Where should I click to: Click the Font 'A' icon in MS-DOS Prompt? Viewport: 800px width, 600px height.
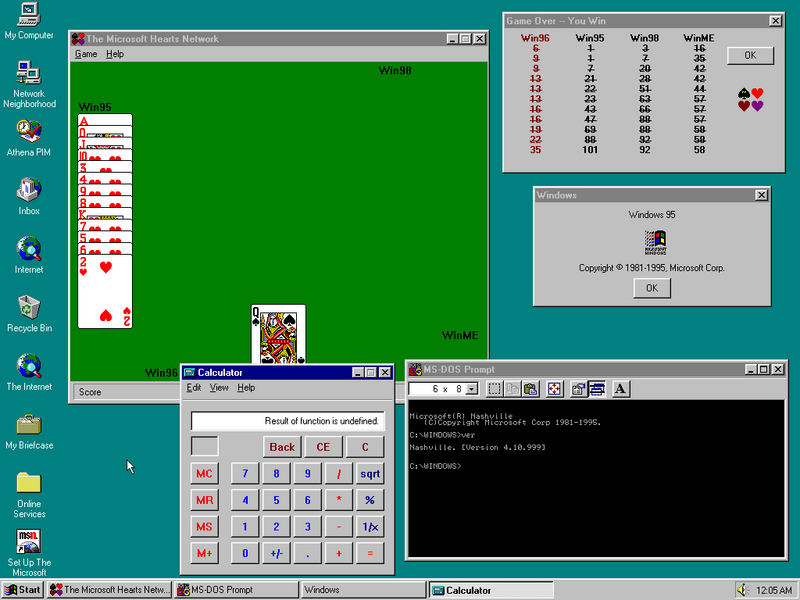620,389
